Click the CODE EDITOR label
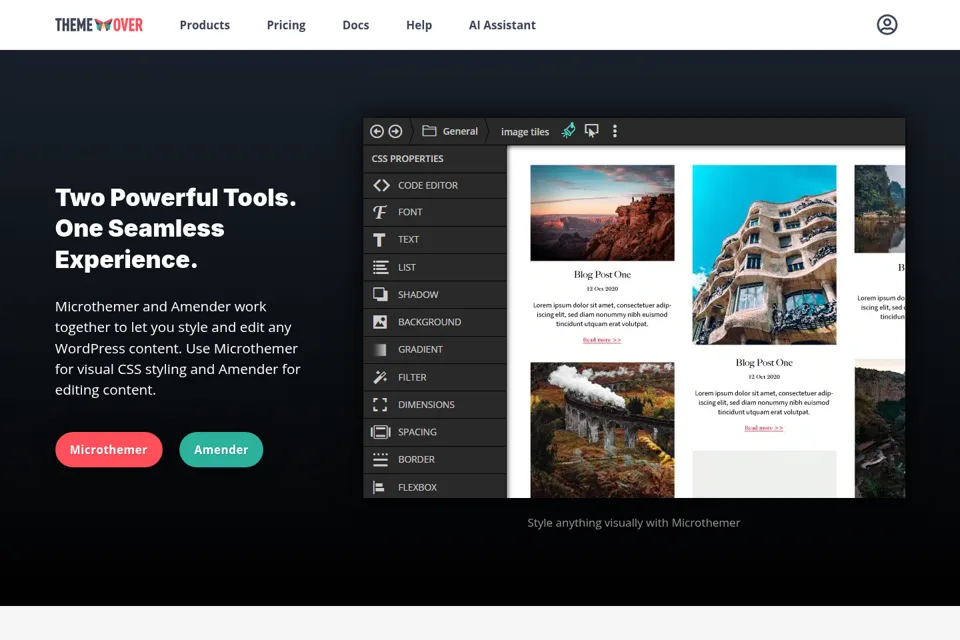Image resolution: width=960 pixels, height=640 pixels. (x=428, y=186)
